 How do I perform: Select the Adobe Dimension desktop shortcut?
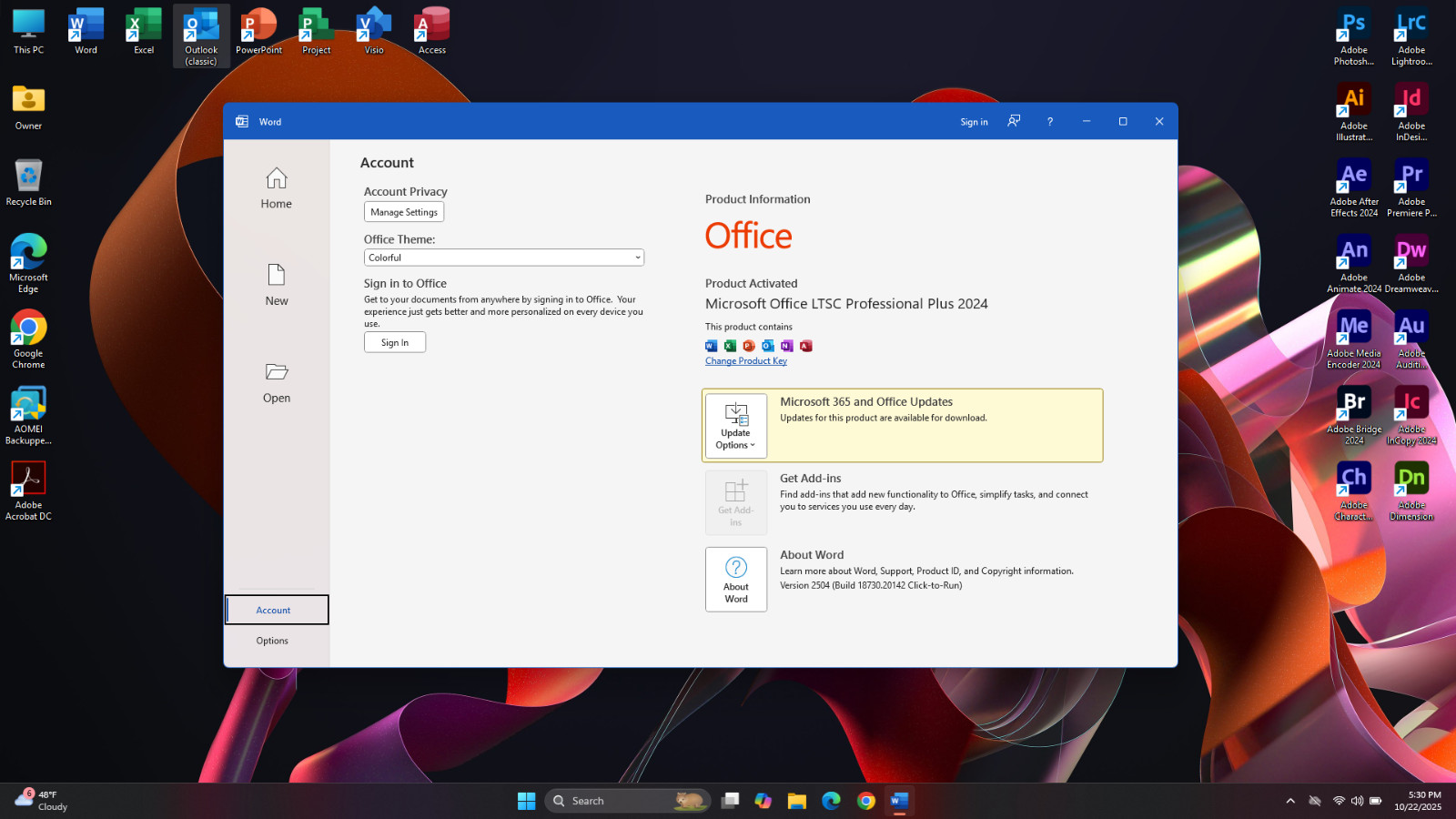pos(1411,491)
